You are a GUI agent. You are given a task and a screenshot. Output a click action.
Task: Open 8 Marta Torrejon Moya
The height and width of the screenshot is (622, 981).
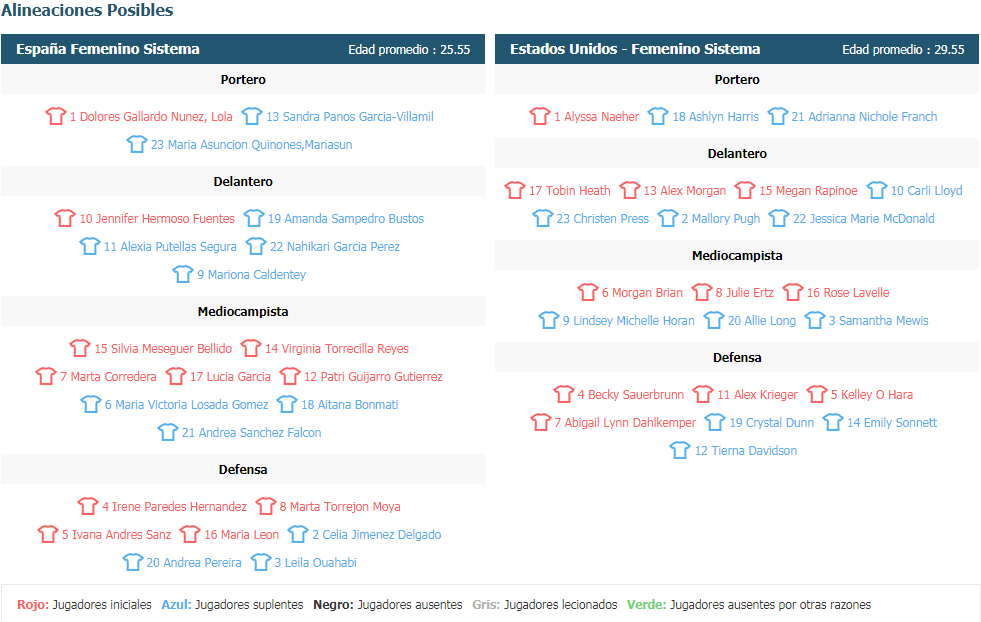pos(340,506)
